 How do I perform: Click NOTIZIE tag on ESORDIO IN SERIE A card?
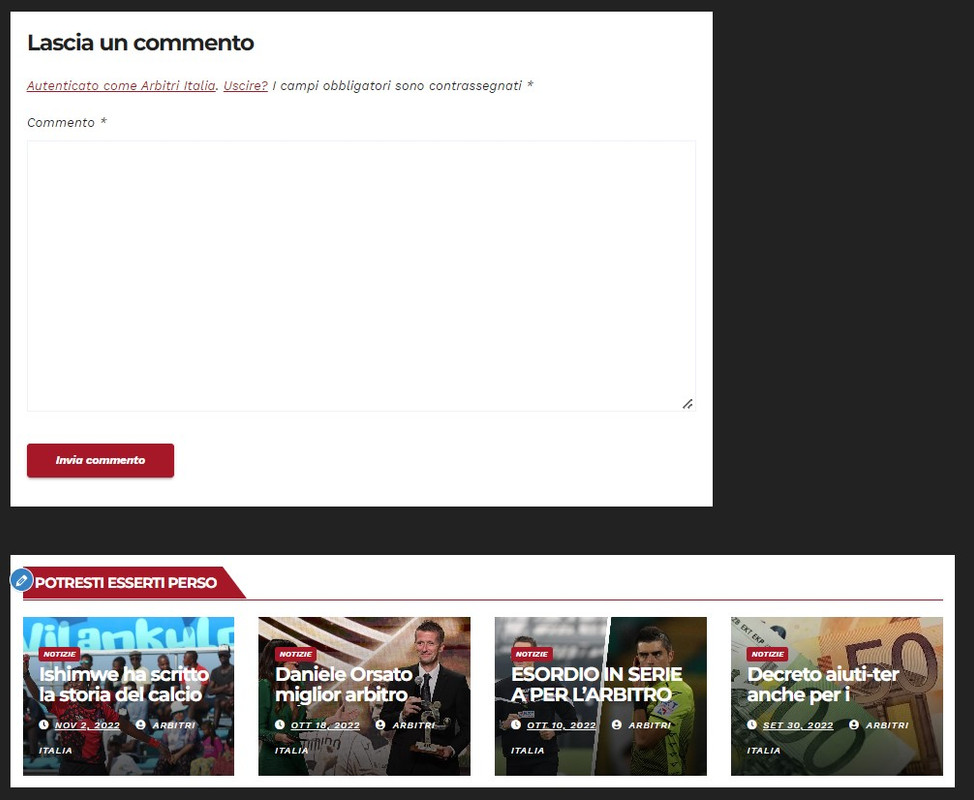tap(531, 654)
